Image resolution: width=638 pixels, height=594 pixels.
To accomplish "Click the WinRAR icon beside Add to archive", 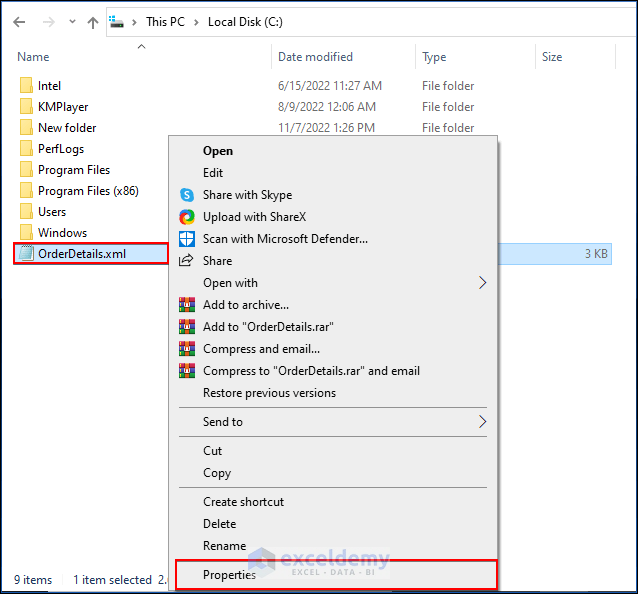I will pyautogui.click(x=186, y=305).
